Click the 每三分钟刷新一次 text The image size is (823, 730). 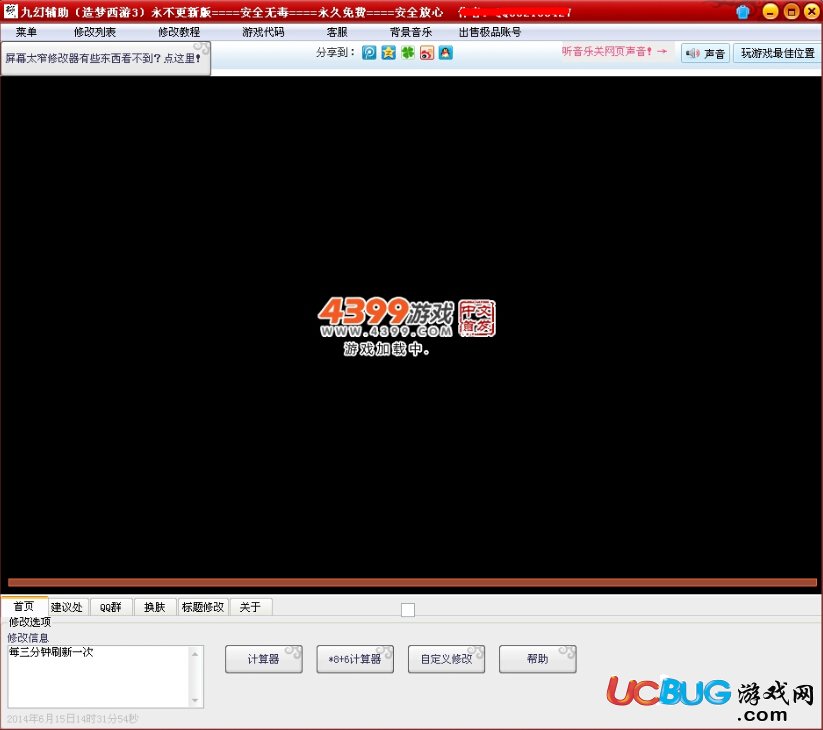pos(51,652)
